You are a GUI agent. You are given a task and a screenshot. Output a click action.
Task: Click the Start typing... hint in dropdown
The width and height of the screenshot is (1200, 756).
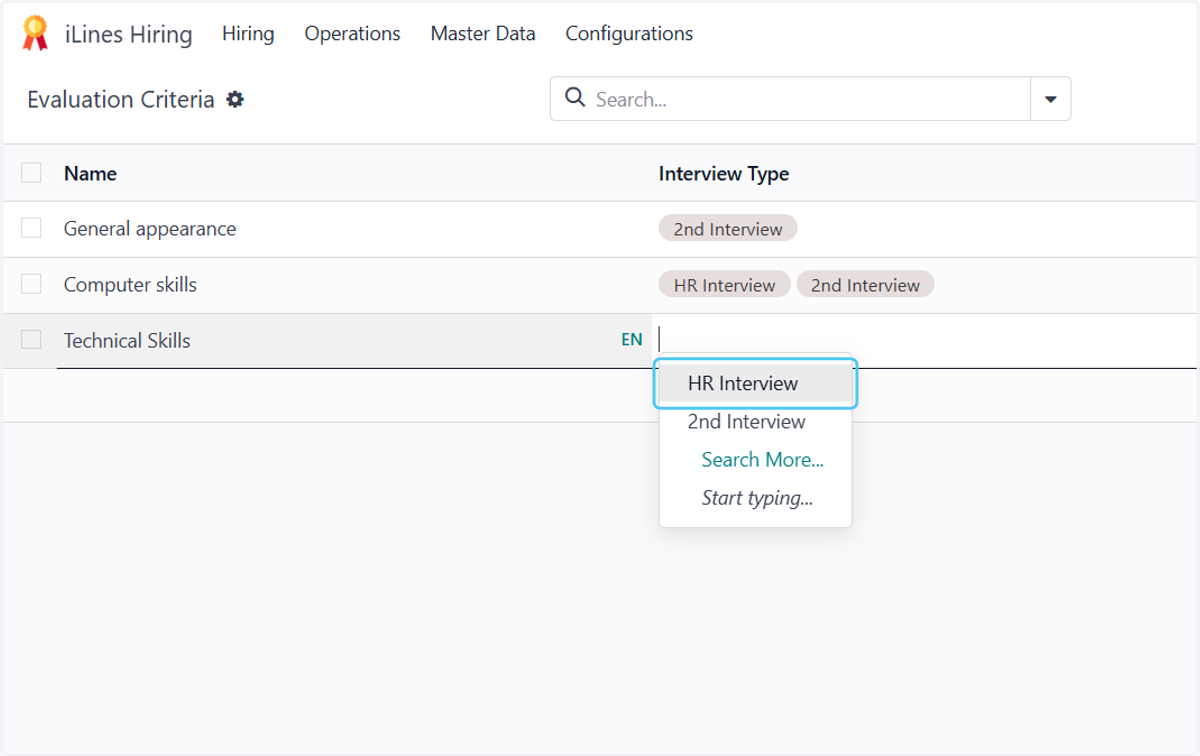pyautogui.click(x=757, y=498)
